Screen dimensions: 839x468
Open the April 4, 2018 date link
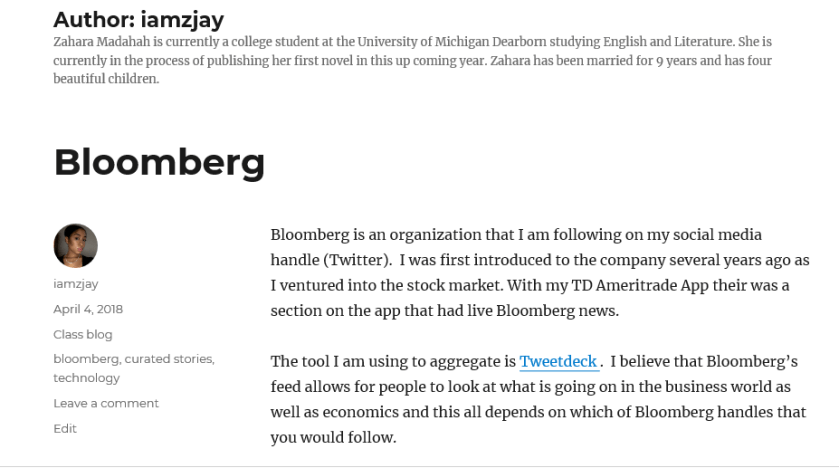pyautogui.click(x=88, y=309)
